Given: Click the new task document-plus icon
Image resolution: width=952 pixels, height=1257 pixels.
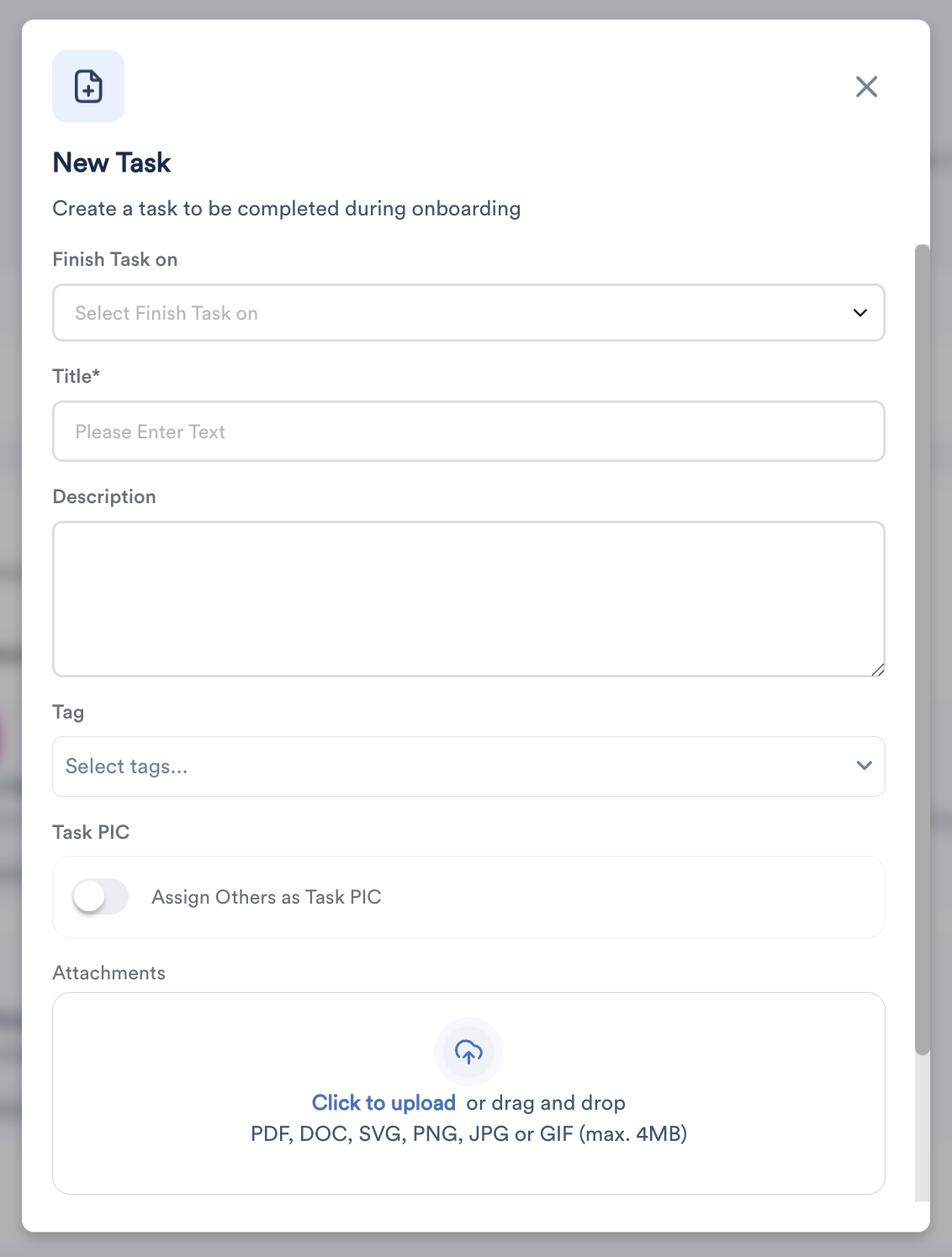Looking at the screenshot, I should click(88, 86).
